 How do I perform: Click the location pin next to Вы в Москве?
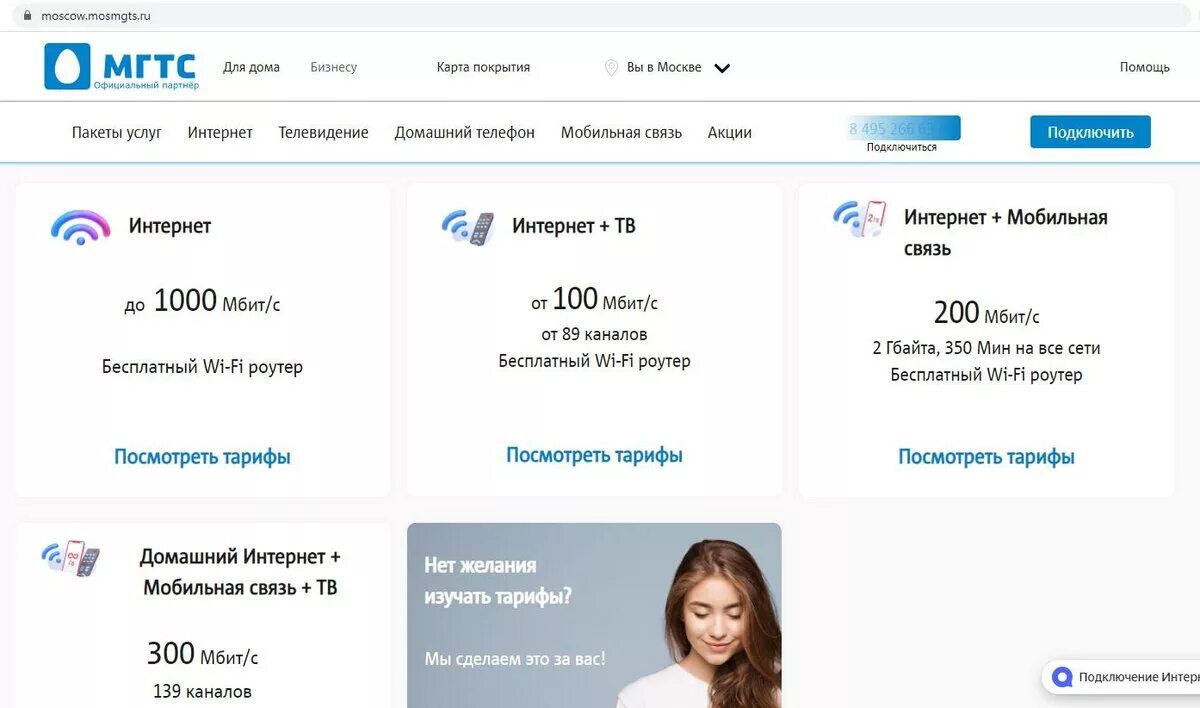pos(610,67)
